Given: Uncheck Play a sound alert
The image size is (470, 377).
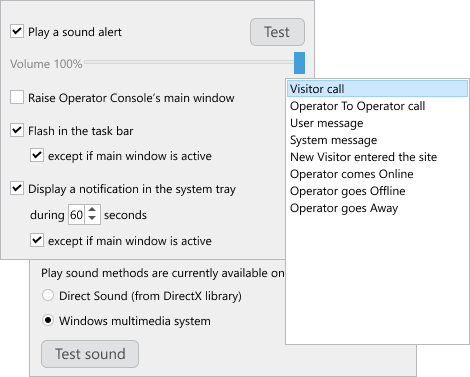Looking at the screenshot, I should (x=17, y=31).
